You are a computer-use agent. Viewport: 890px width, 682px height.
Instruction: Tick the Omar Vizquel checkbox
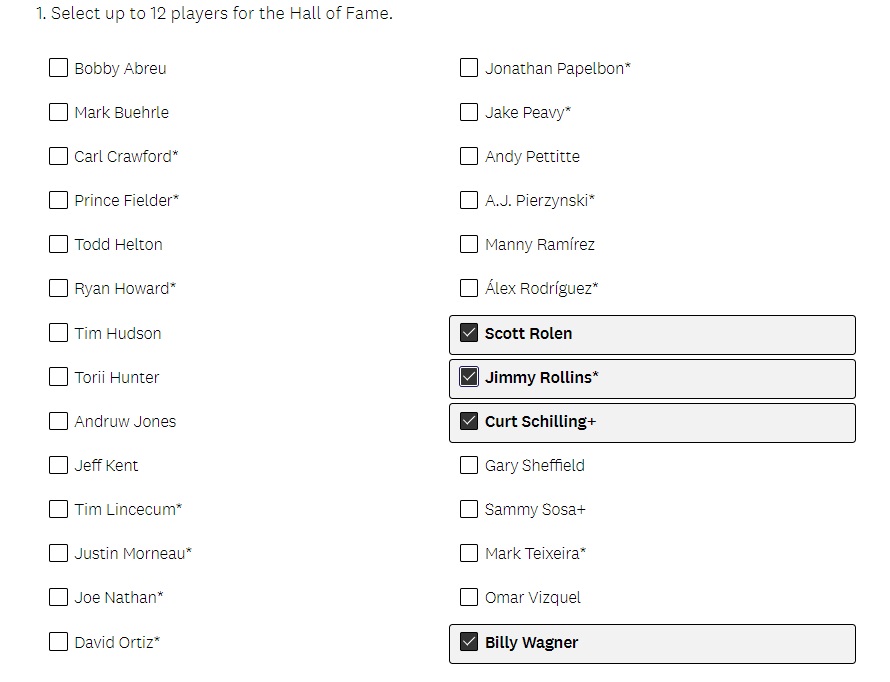(469, 597)
